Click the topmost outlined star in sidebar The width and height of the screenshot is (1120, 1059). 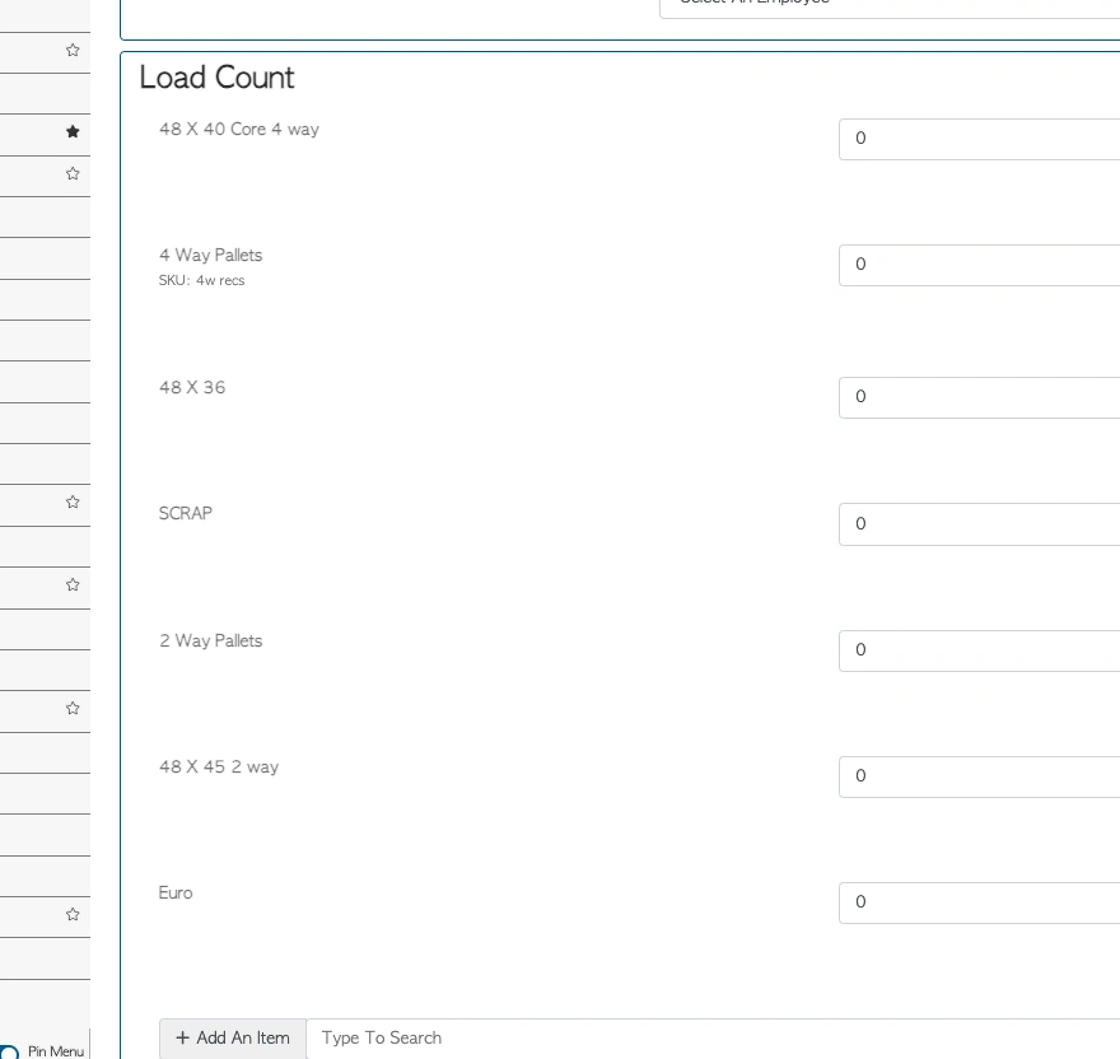click(x=72, y=50)
